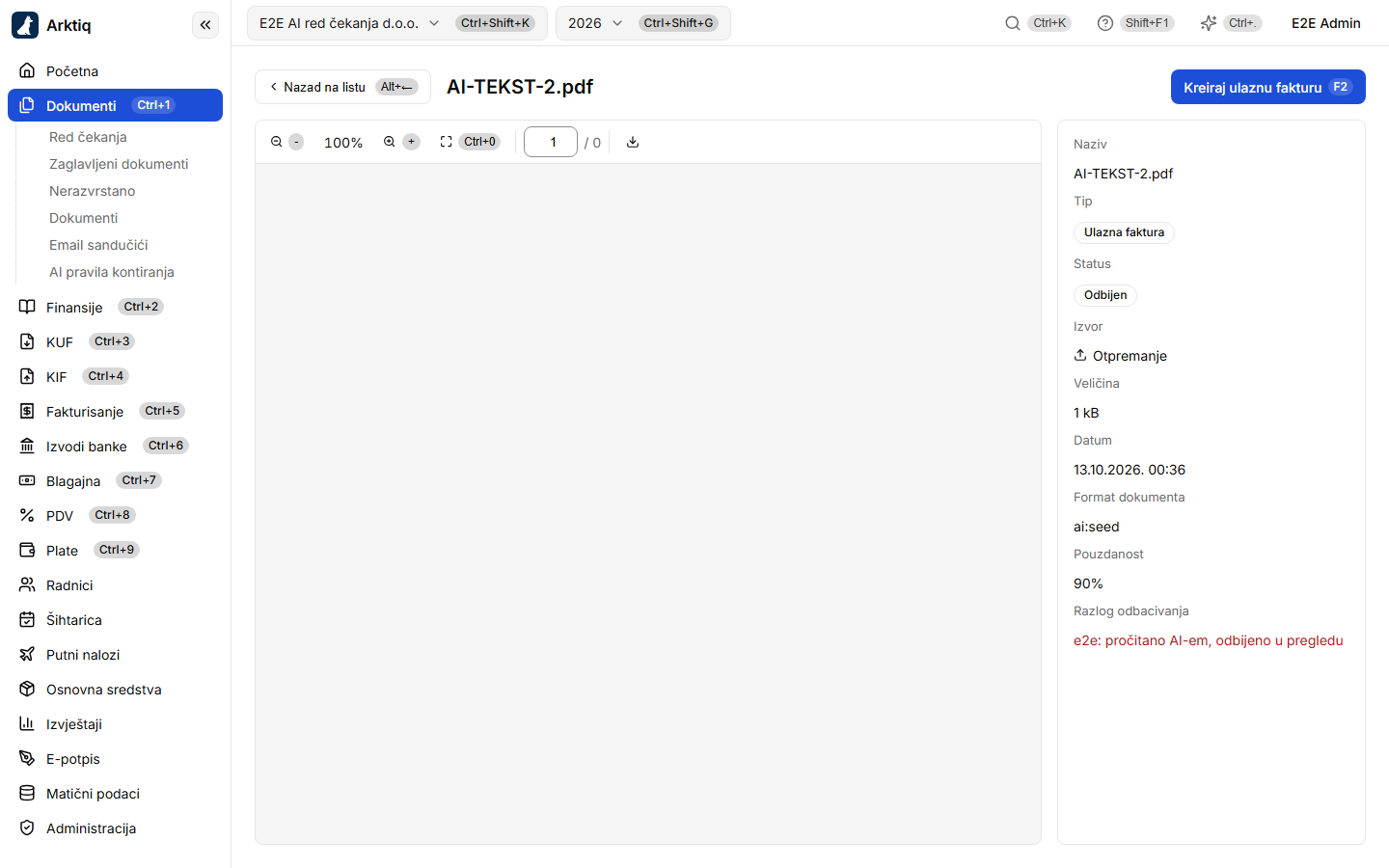Click the Nazad na listu button

342,87
